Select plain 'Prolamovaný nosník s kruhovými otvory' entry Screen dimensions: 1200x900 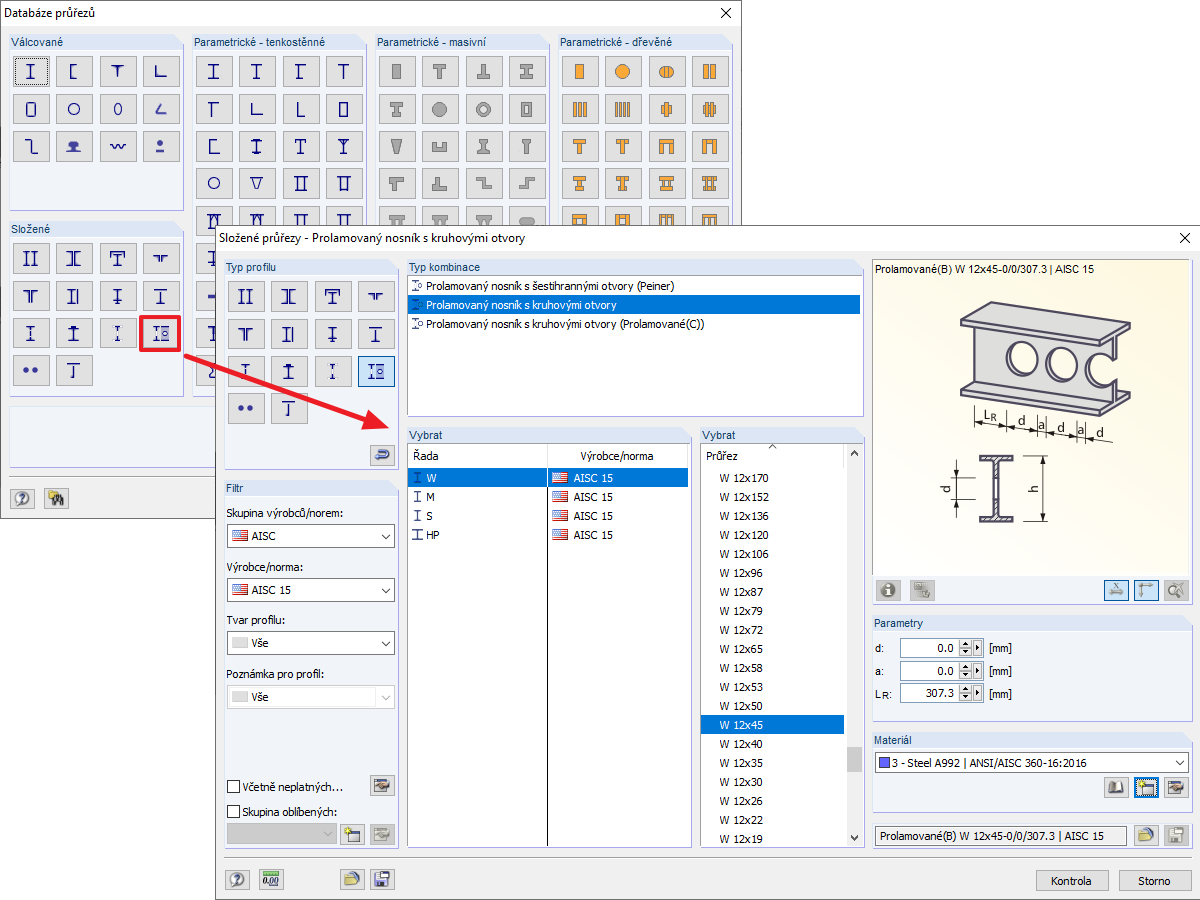coord(634,305)
